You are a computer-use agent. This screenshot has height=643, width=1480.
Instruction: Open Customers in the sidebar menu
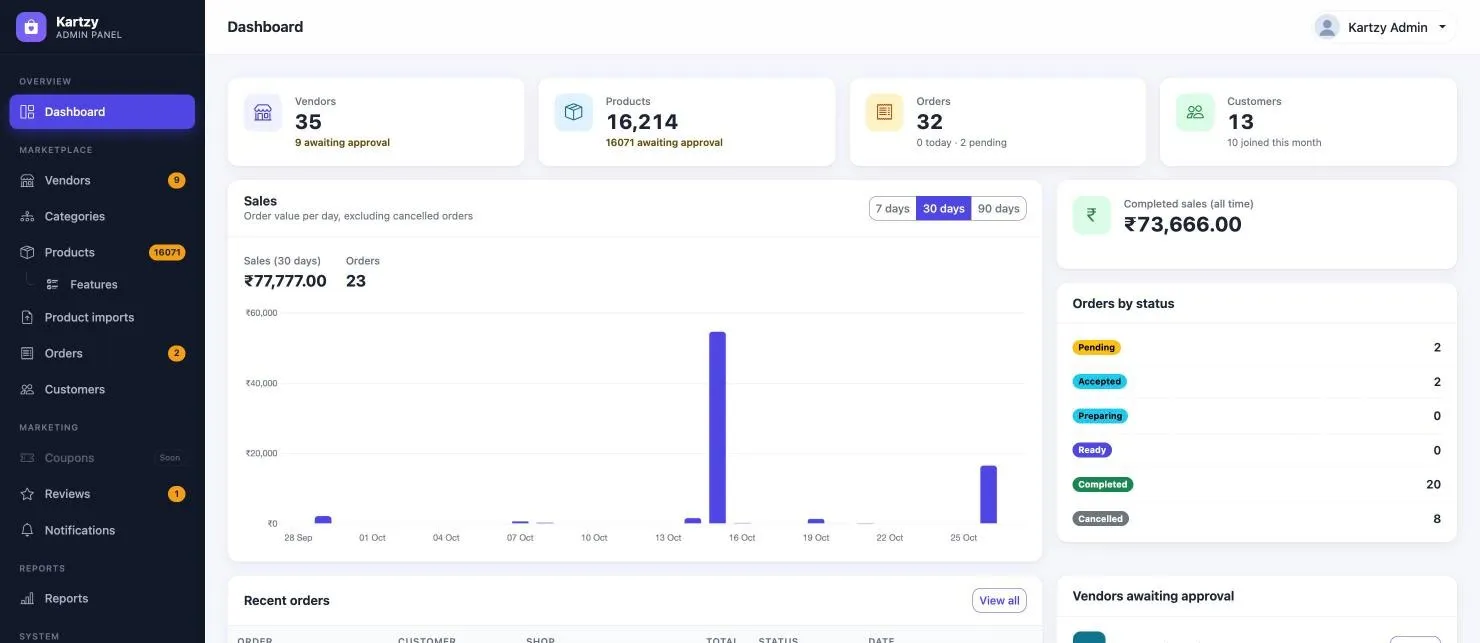[102, 390]
